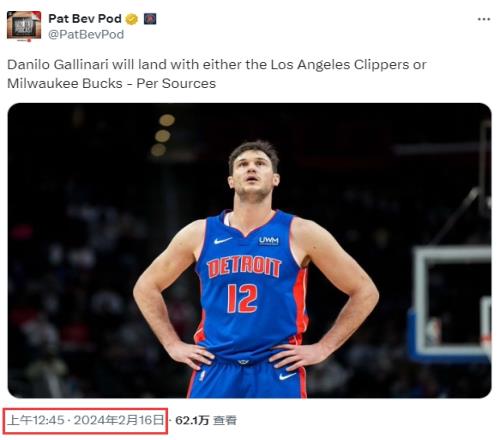Click the gold verified badge
Image resolution: width=500 pixels, height=440 pixels.
(132, 19)
